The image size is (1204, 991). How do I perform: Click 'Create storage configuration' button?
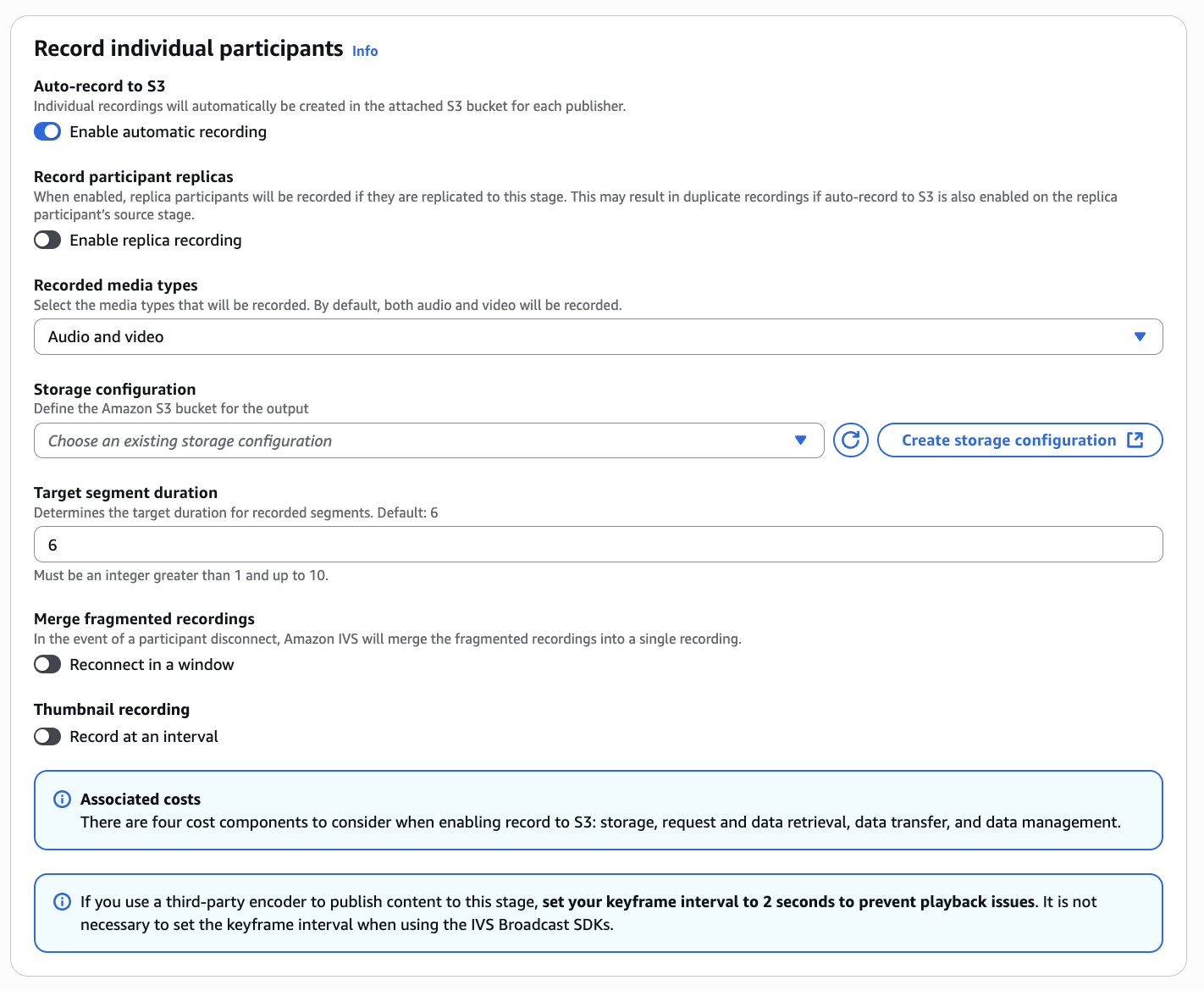1008,440
